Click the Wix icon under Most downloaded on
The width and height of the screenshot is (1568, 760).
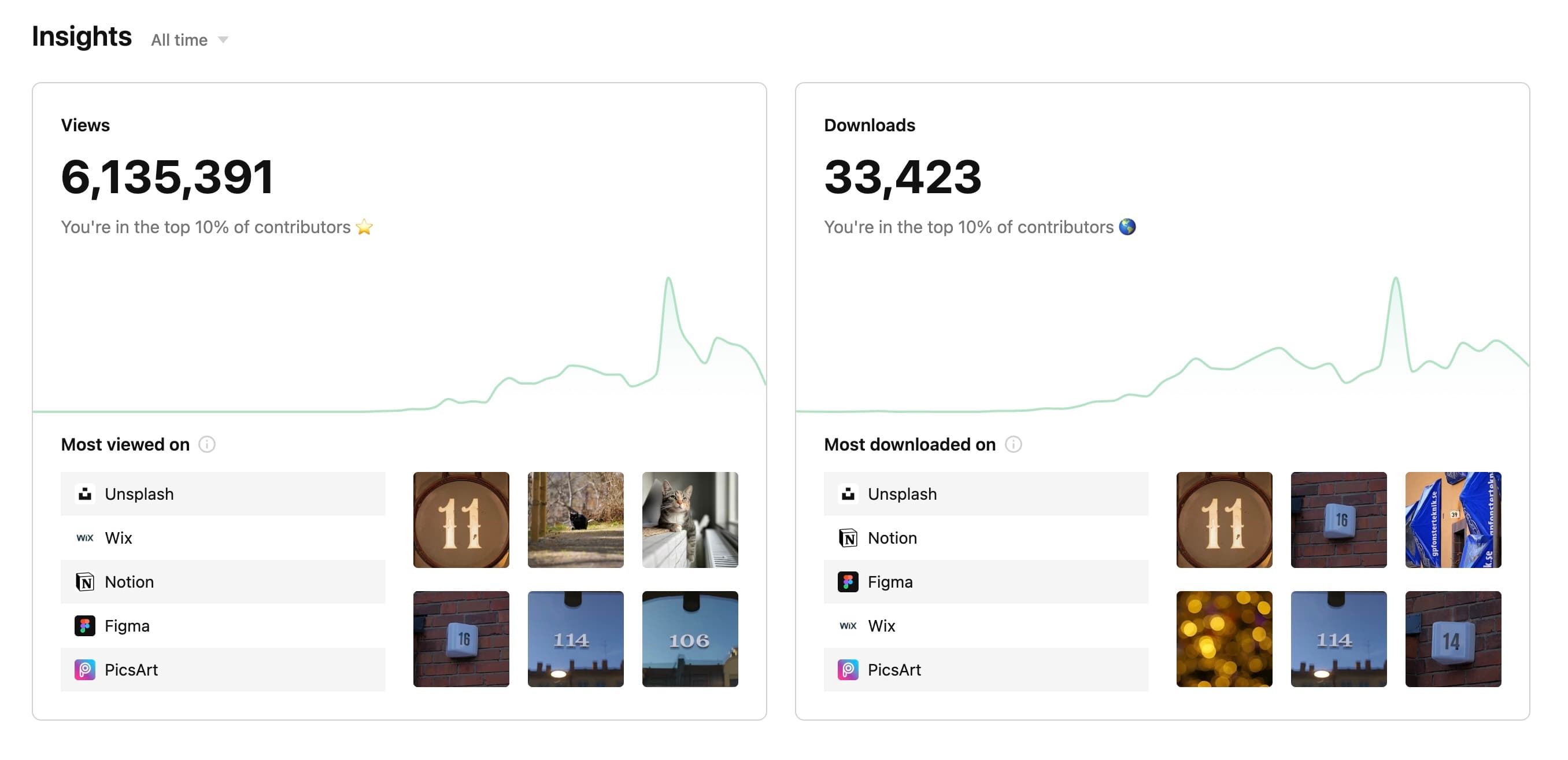(x=849, y=625)
